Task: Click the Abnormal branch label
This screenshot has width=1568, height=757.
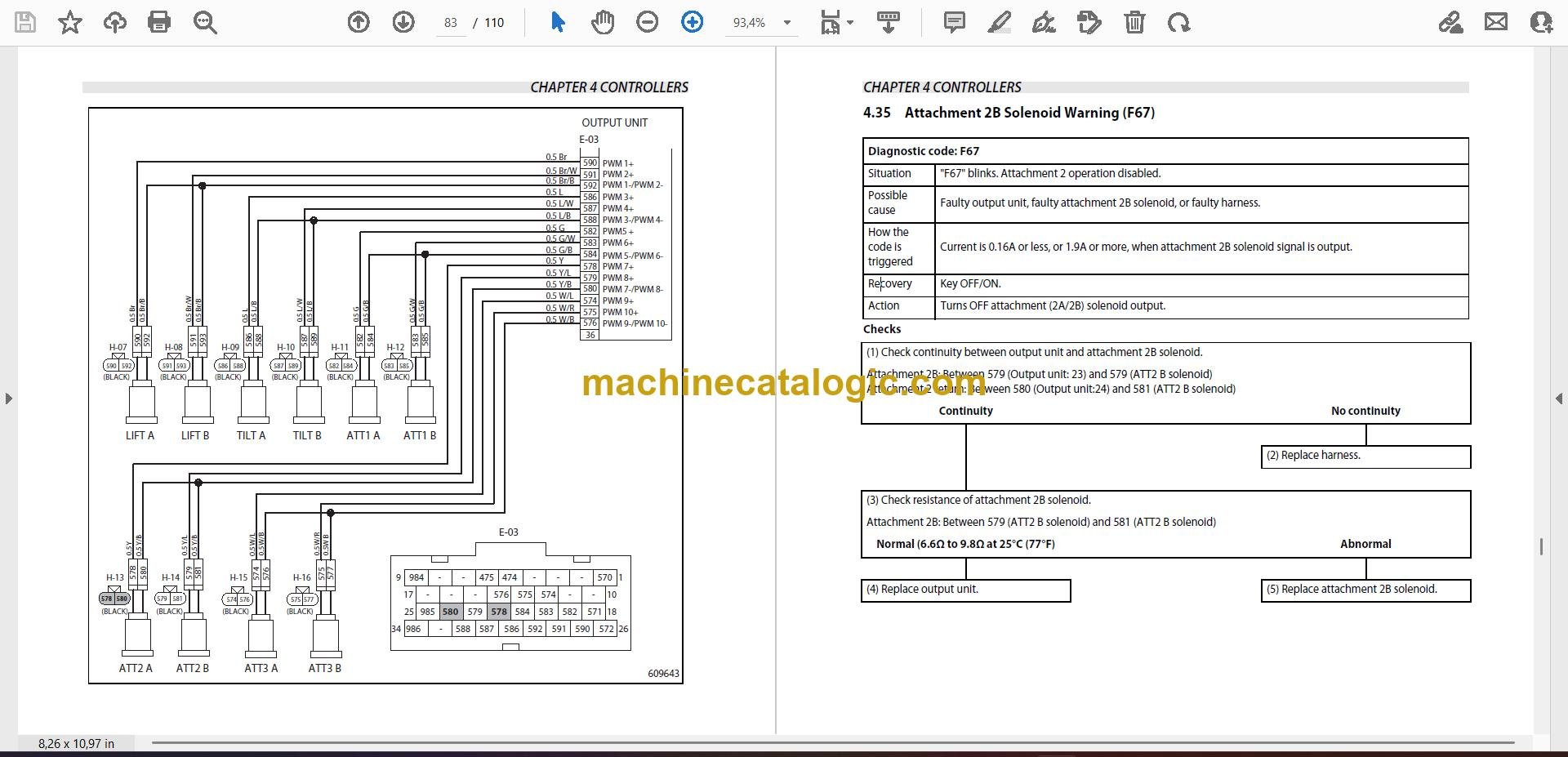Action: [x=1365, y=544]
